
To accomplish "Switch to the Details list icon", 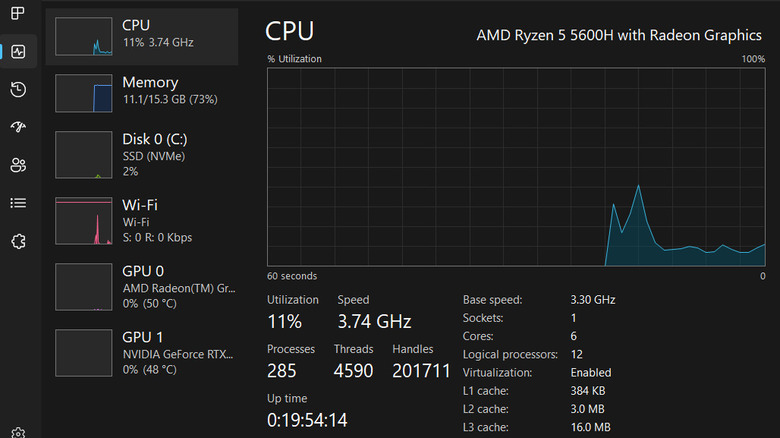I will (x=18, y=203).
